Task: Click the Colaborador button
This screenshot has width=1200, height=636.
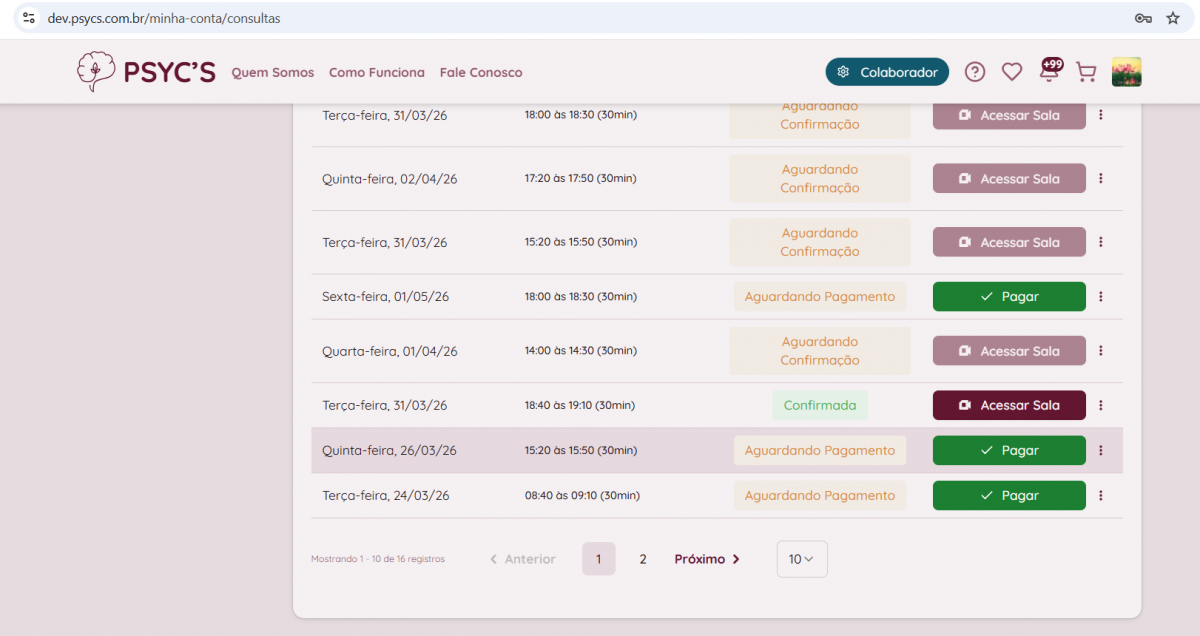Action: [x=887, y=72]
